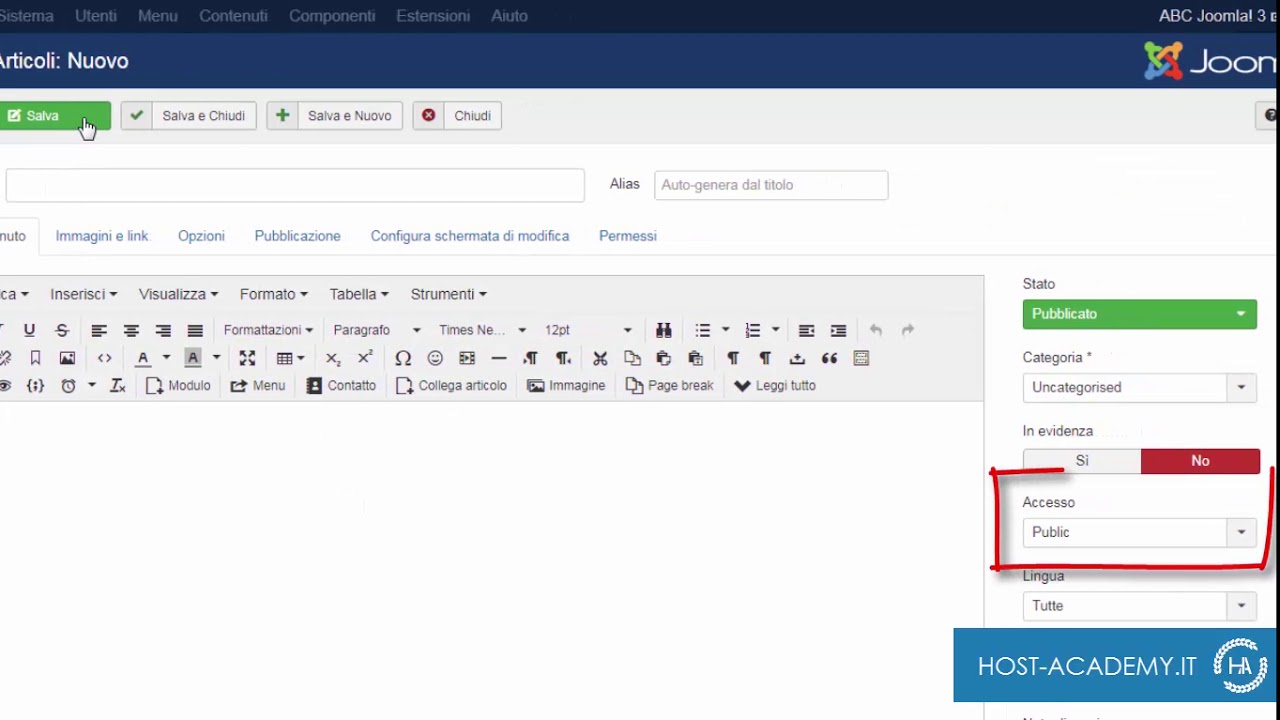Open the Paragrafo format dropdown

[x=377, y=330]
